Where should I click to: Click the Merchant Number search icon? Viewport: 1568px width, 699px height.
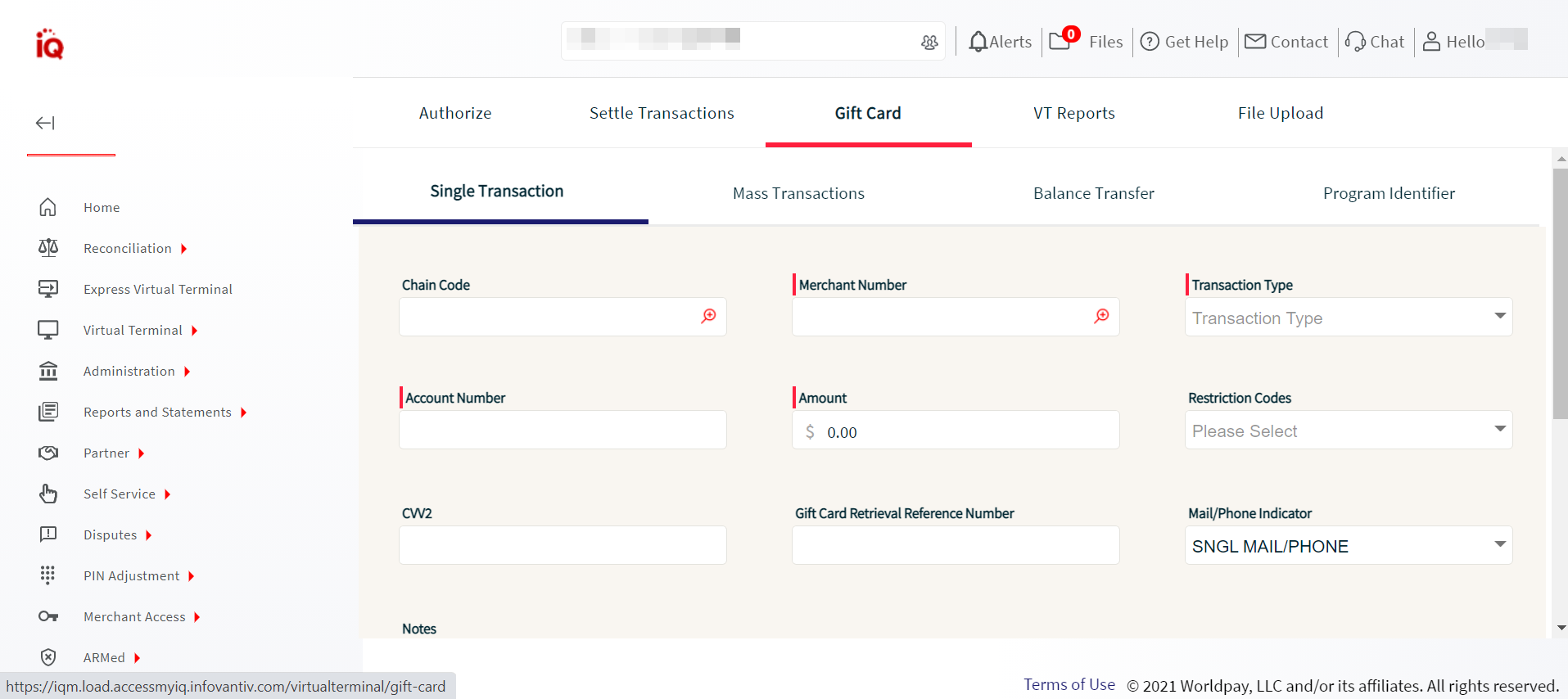click(x=1101, y=316)
